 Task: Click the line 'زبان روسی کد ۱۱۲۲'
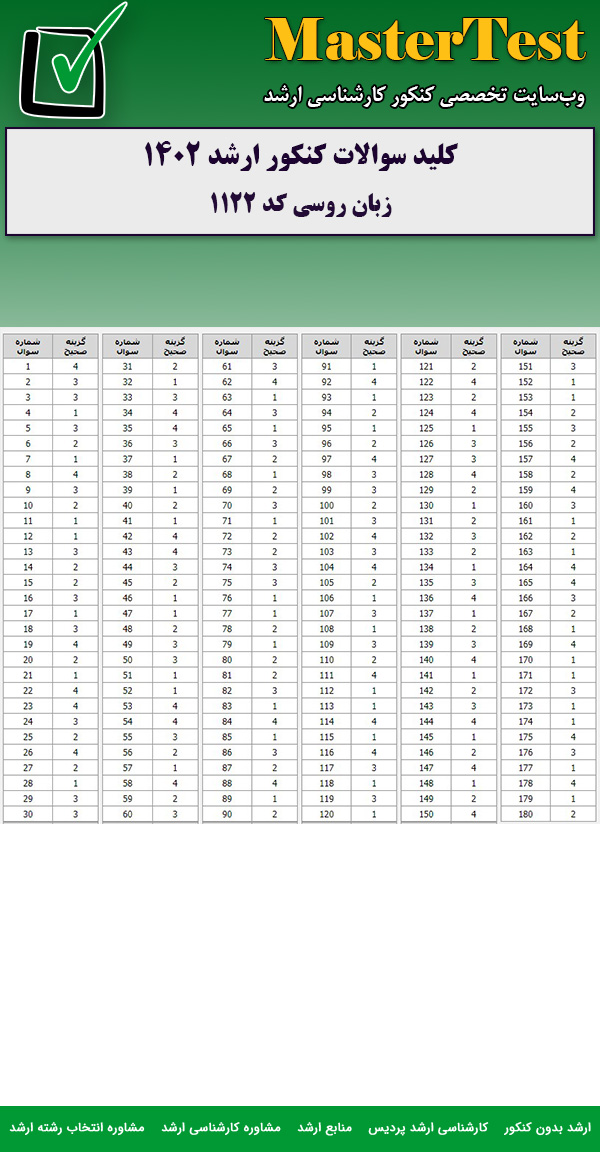[300, 205]
